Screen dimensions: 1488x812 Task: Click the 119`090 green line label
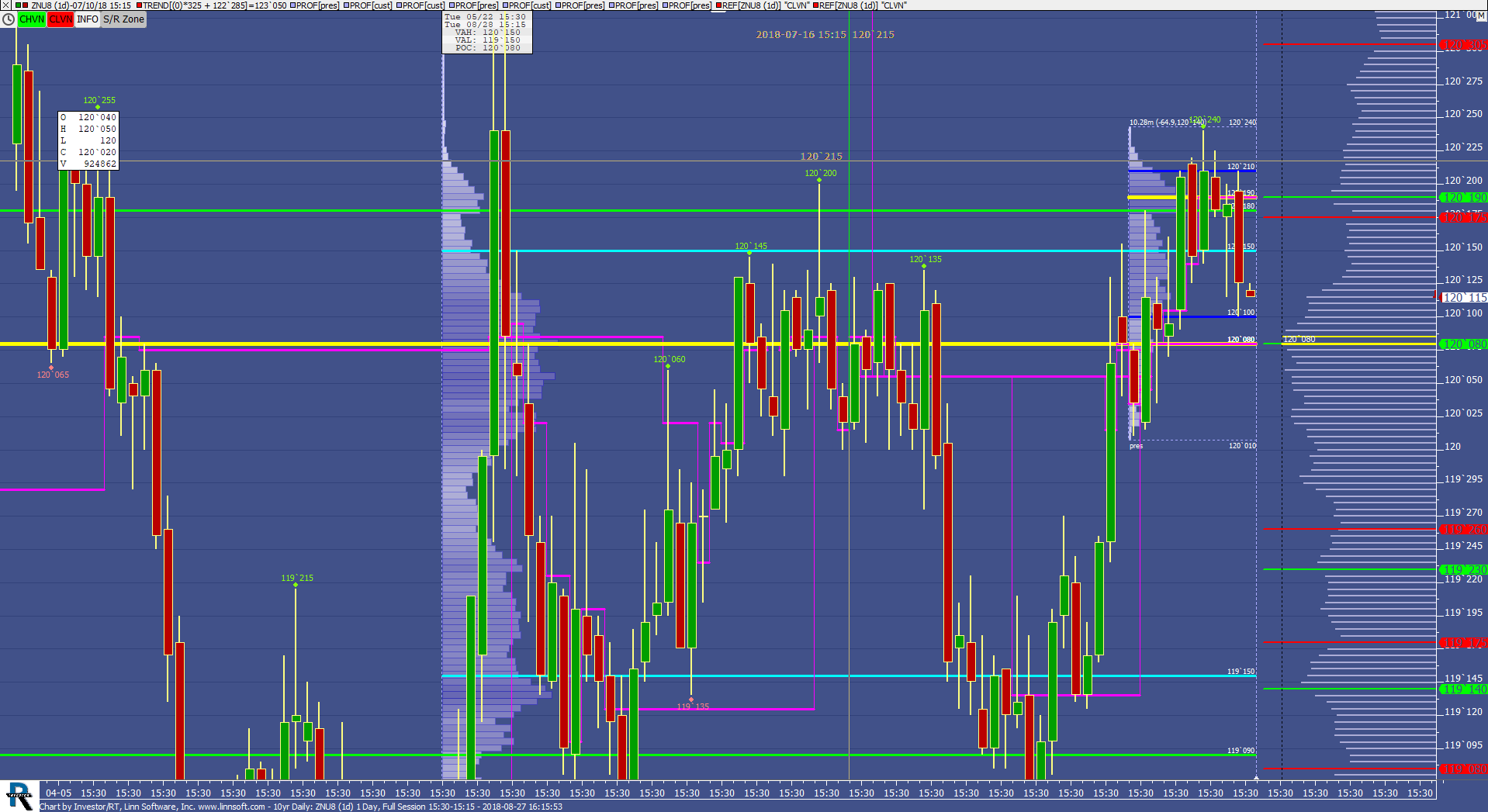click(1241, 751)
